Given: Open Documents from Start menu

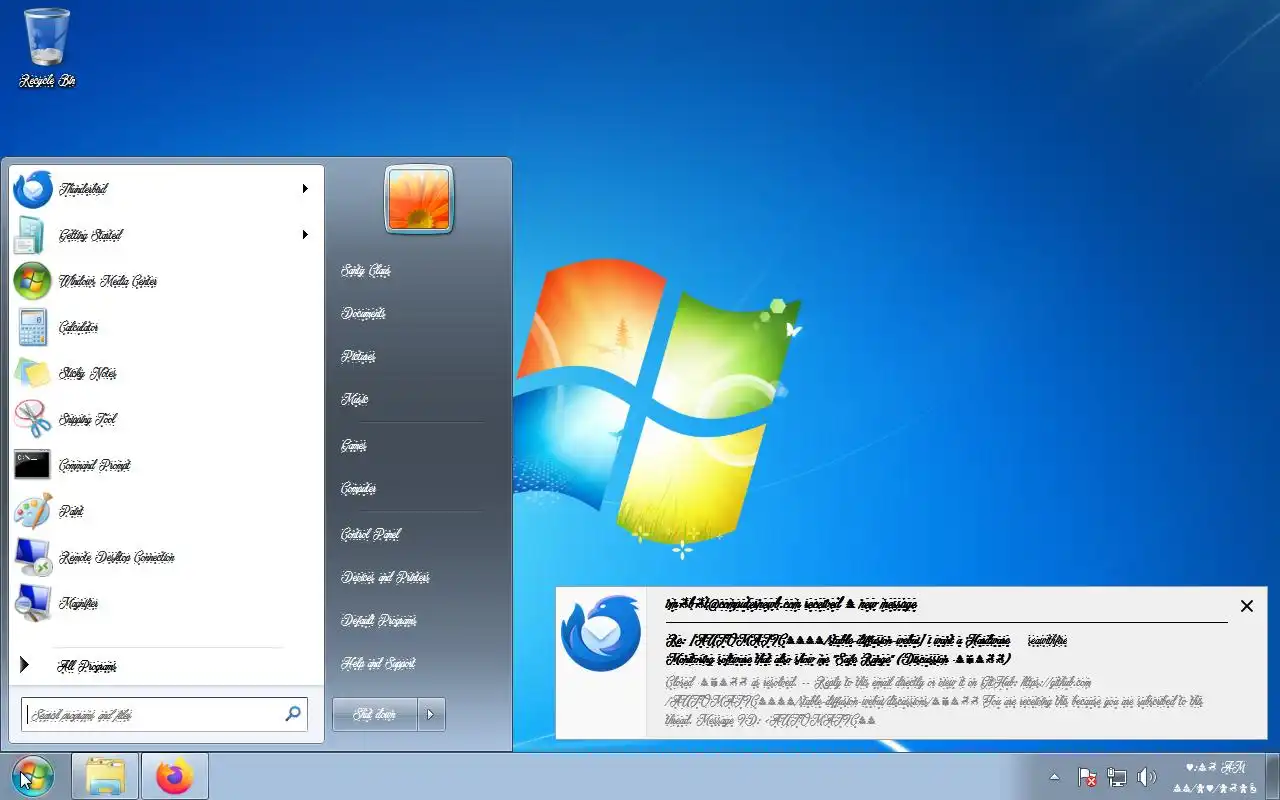Looking at the screenshot, I should coord(363,314).
